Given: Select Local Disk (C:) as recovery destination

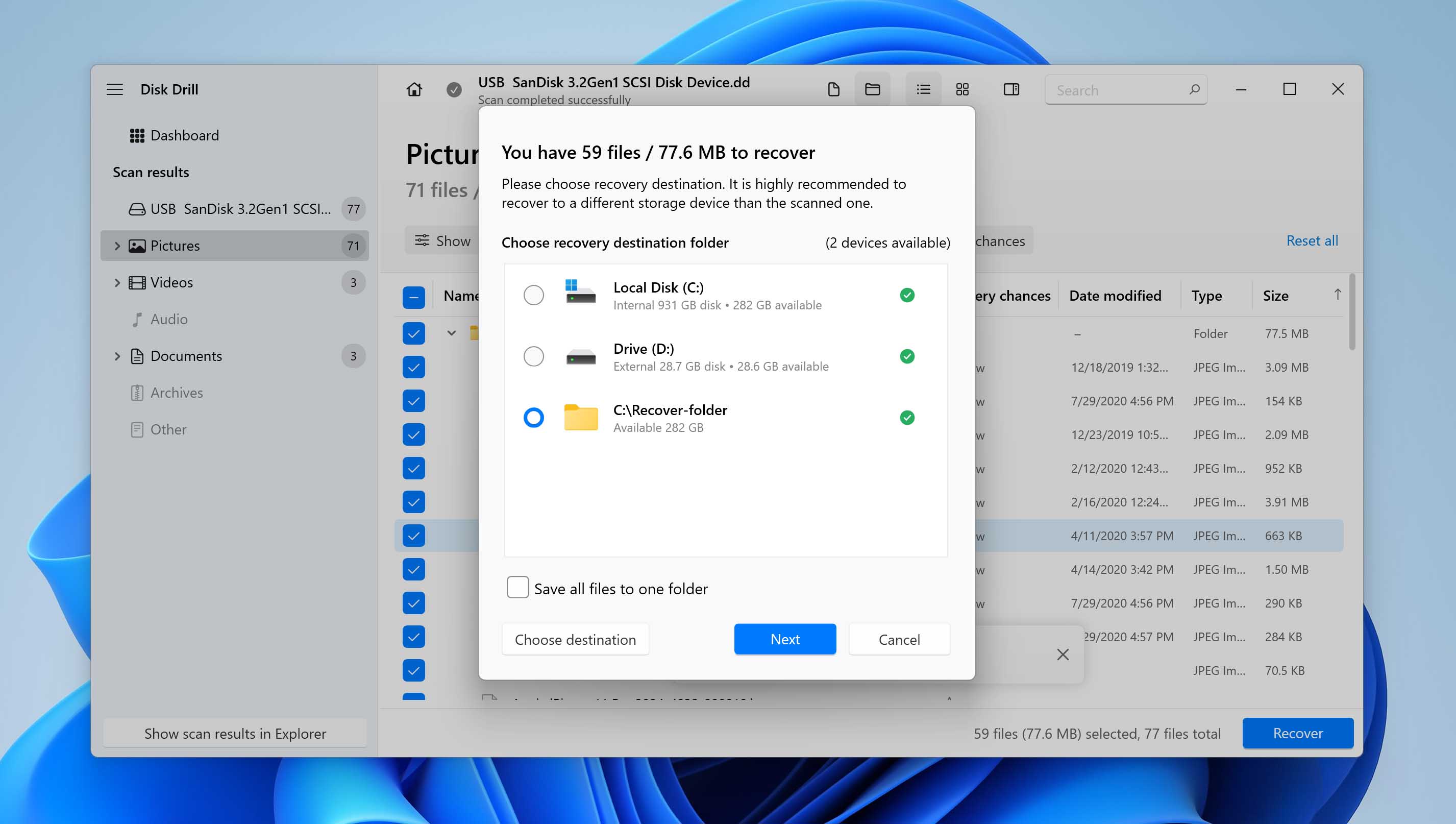Looking at the screenshot, I should click(x=533, y=295).
